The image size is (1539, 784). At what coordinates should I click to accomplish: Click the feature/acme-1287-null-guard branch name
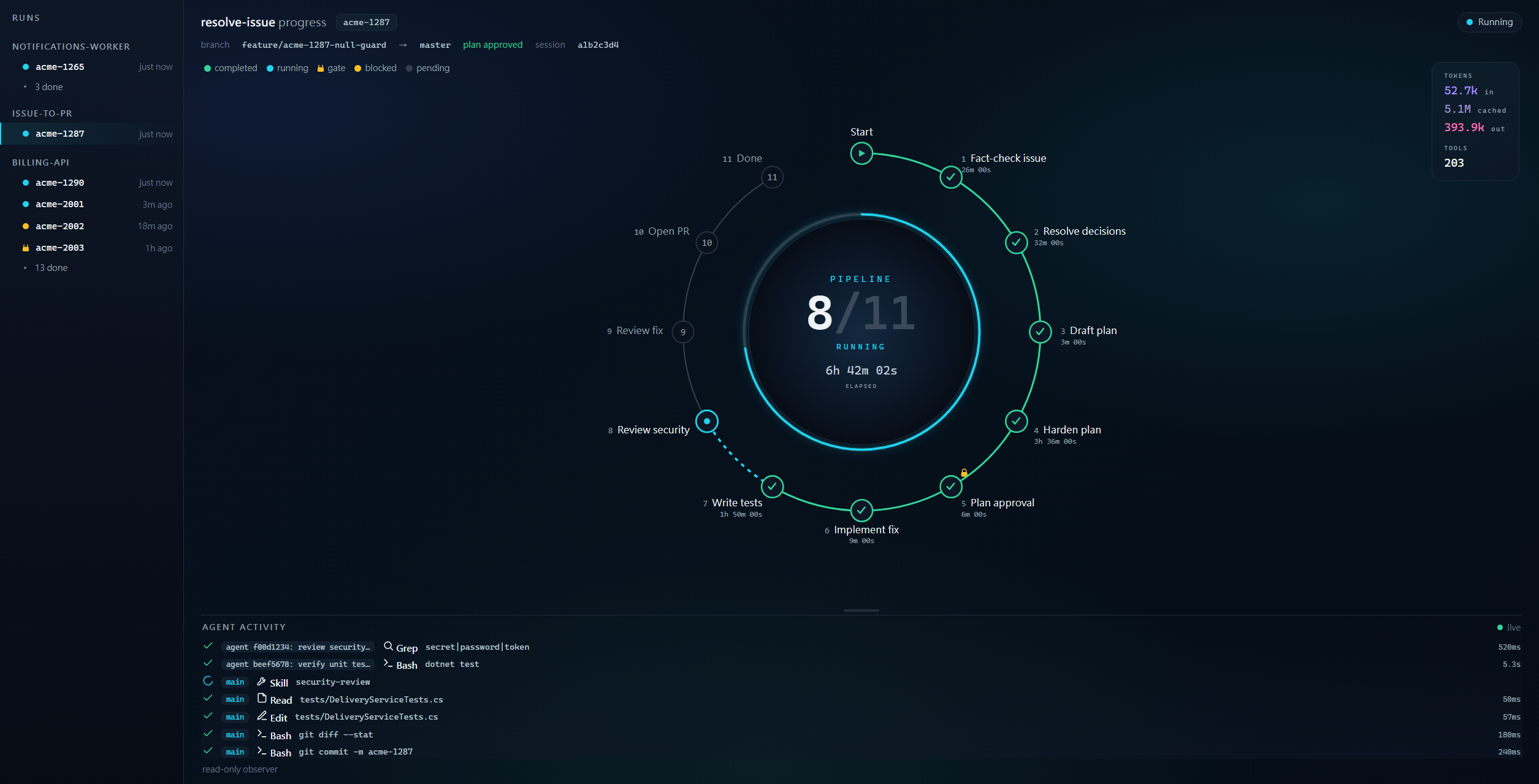click(314, 45)
